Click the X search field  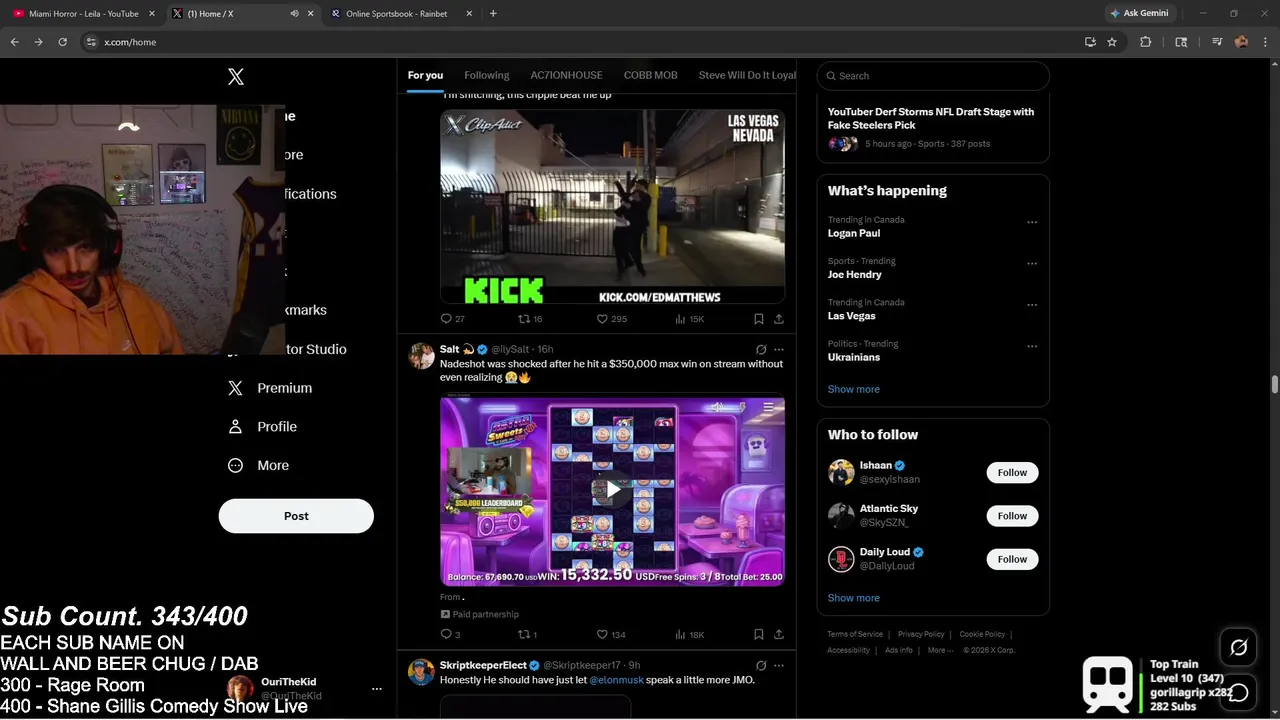pyautogui.click(x=933, y=76)
